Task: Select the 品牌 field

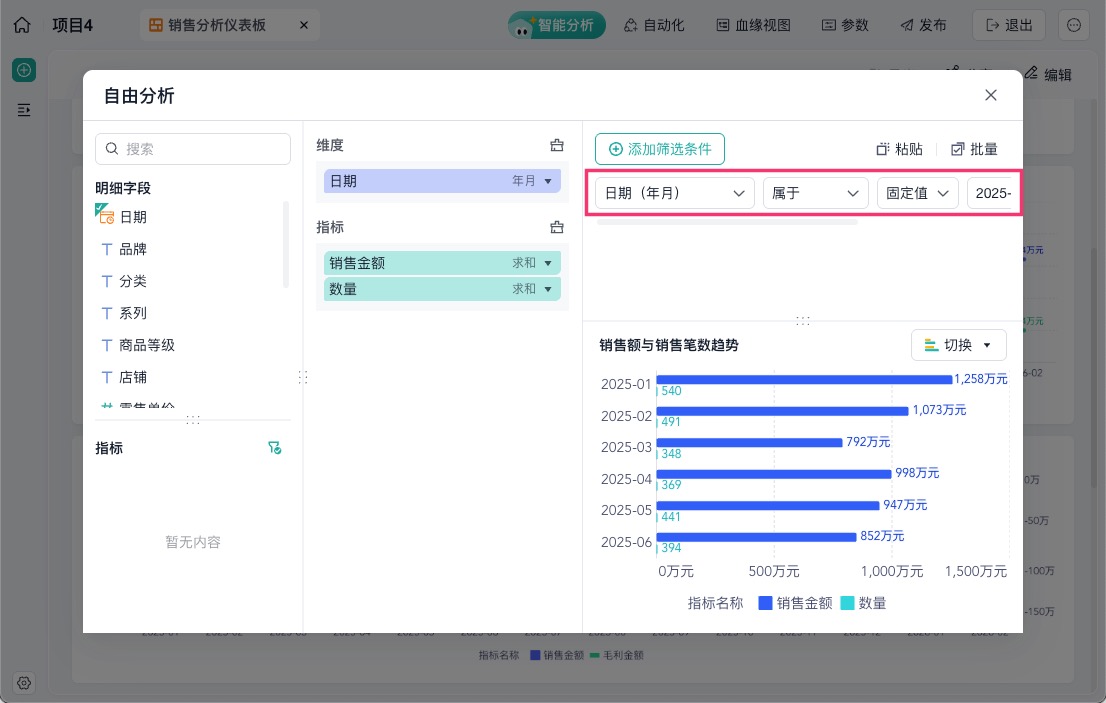Action: 133,249
